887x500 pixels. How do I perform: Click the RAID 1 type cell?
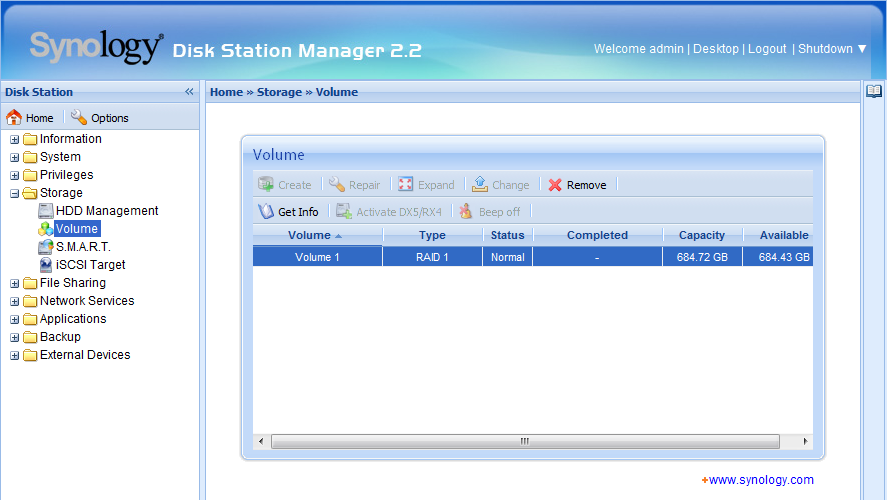pyautogui.click(x=432, y=257)
